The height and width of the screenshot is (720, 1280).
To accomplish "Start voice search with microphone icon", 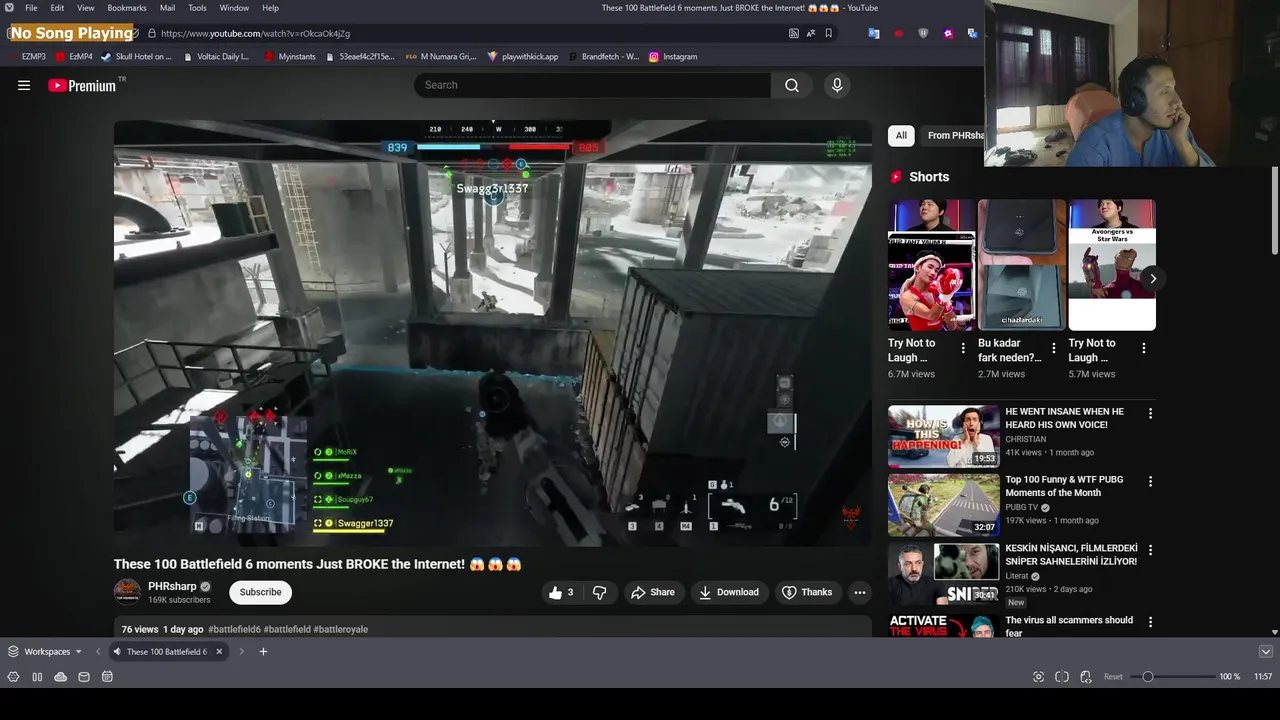I will 837,85.
